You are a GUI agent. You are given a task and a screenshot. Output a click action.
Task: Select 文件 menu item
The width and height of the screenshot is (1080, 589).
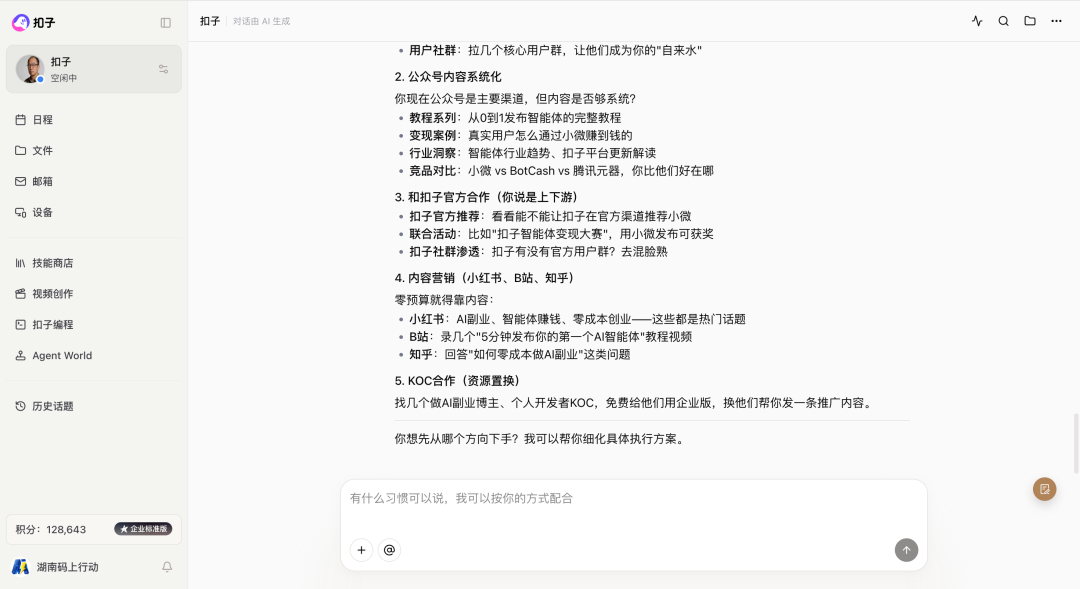click(94, 150)
